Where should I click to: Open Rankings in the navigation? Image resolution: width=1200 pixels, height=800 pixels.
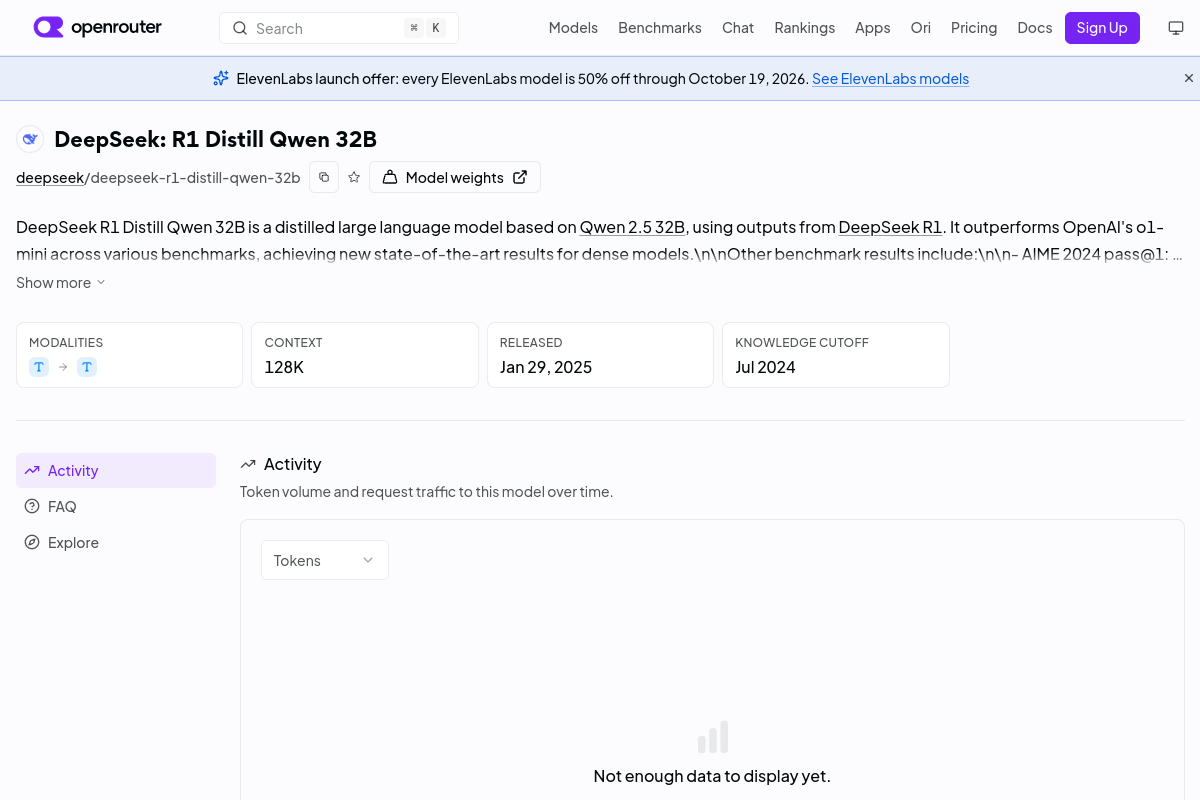[804, 28]
